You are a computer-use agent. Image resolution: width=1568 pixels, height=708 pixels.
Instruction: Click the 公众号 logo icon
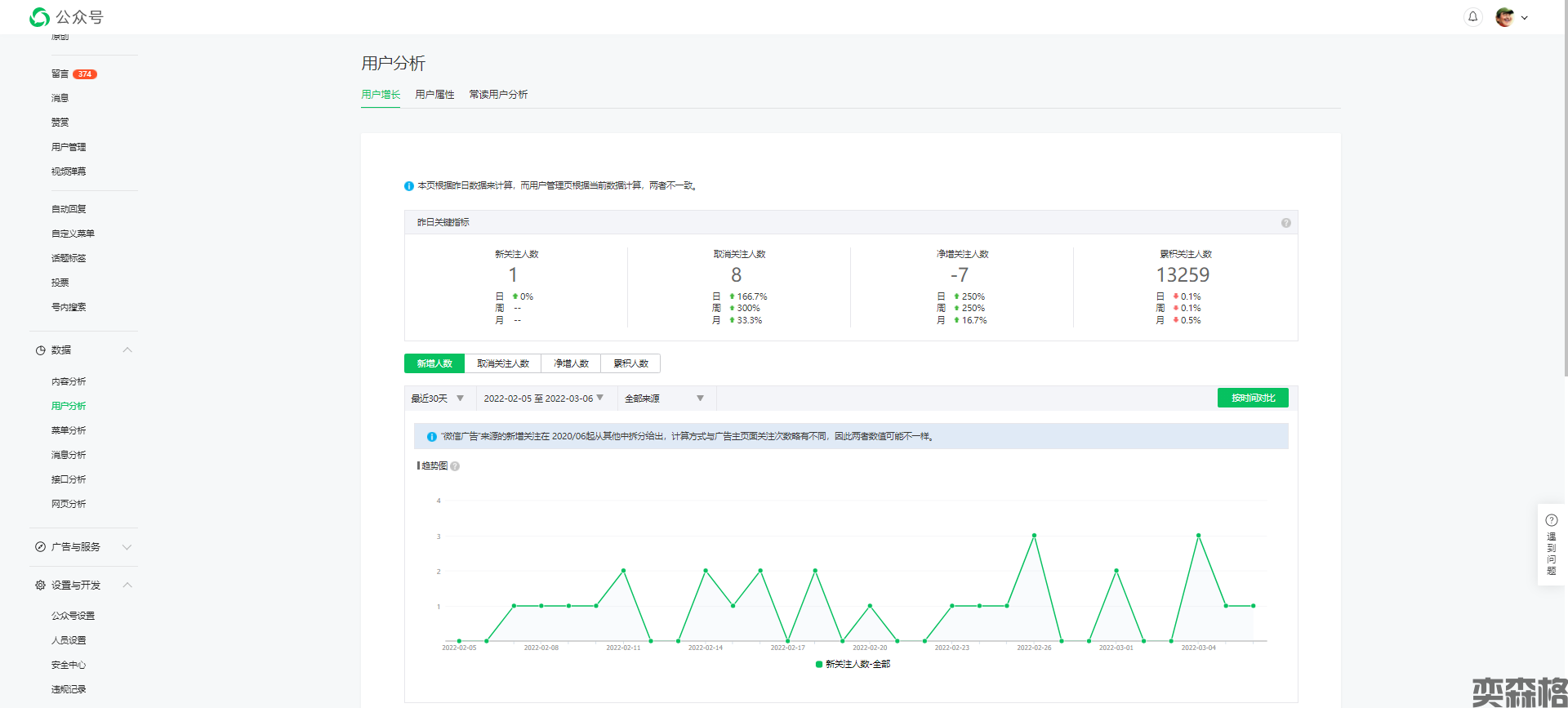(x=39, y=17)
